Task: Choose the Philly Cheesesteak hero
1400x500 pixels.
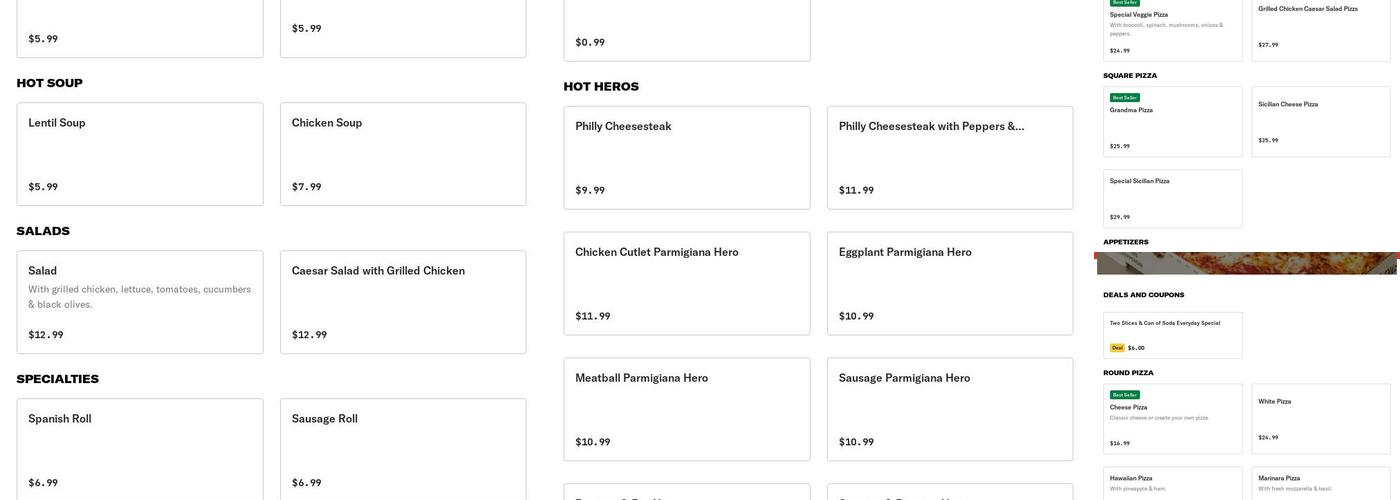Action: click(x=687, y=158)
